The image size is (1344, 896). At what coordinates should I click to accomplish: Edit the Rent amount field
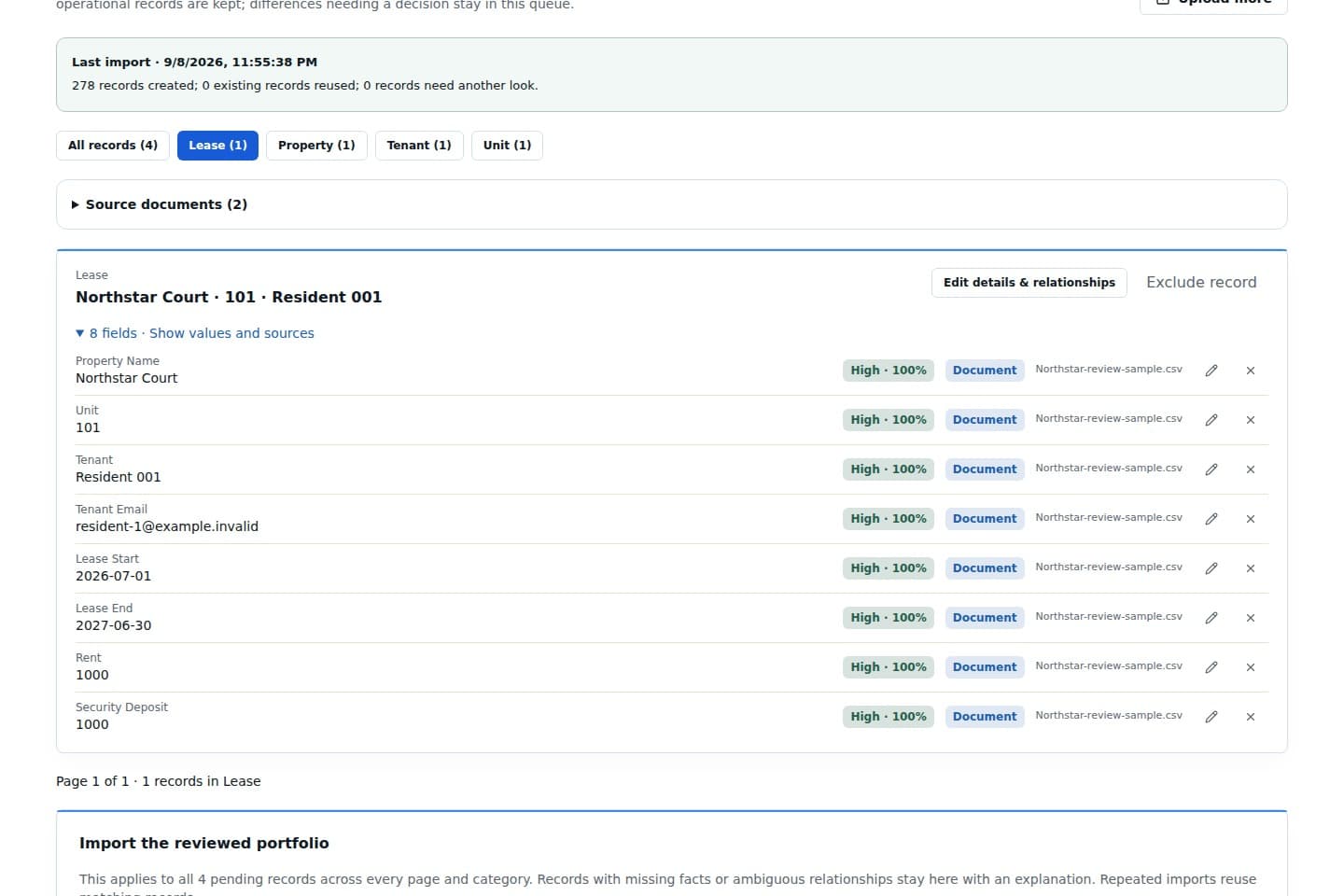(1211, 667)
